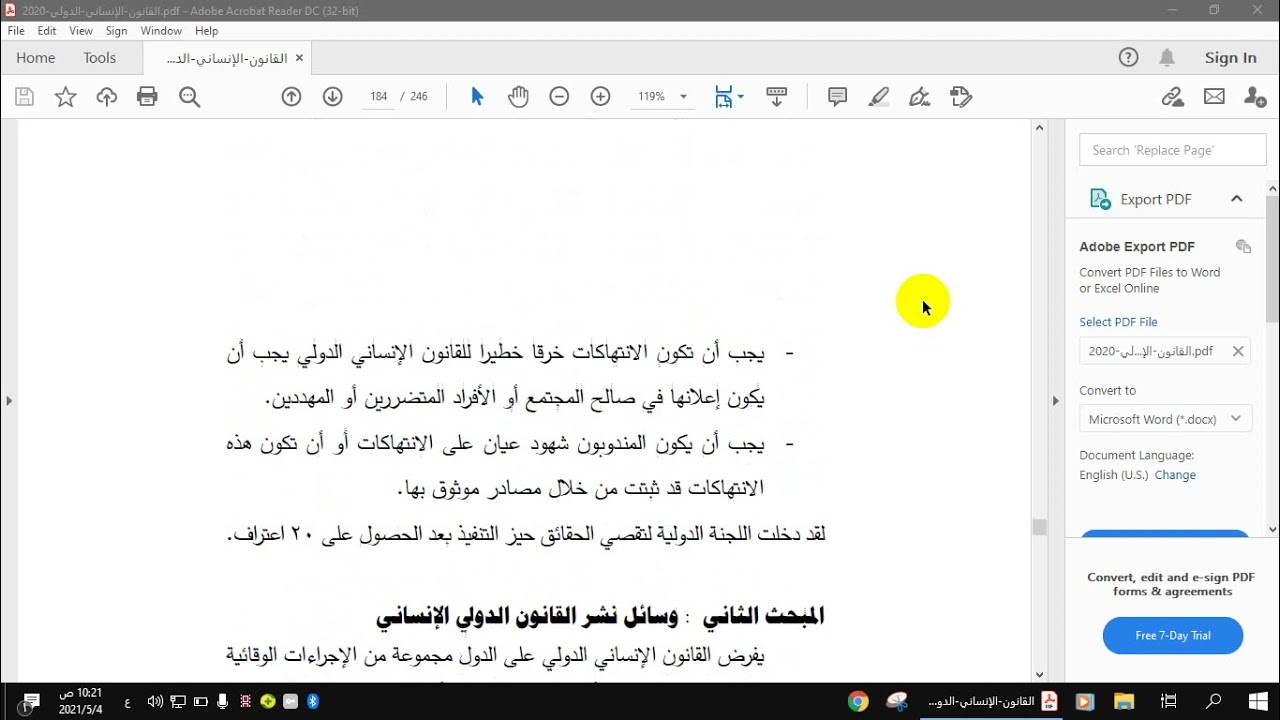Screen dimensions: 1280x720
Task: Switch to the Home tab
Action: point(36,58)
